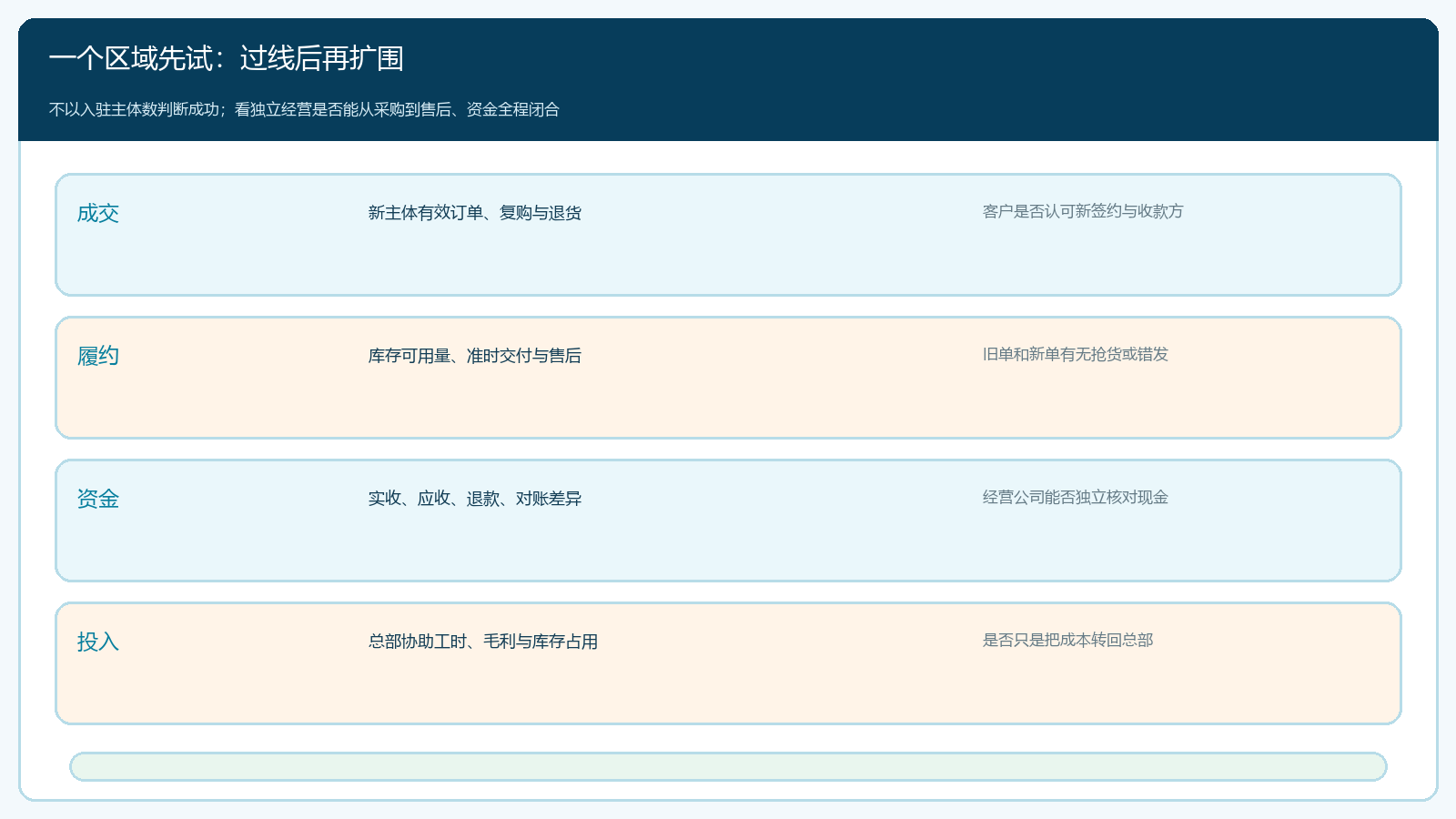Image resolution: width=1456 pixels, height=819 pixels.
Task: Click 库存可用量、准时交付与售后 text
Action: pos(475,356)
